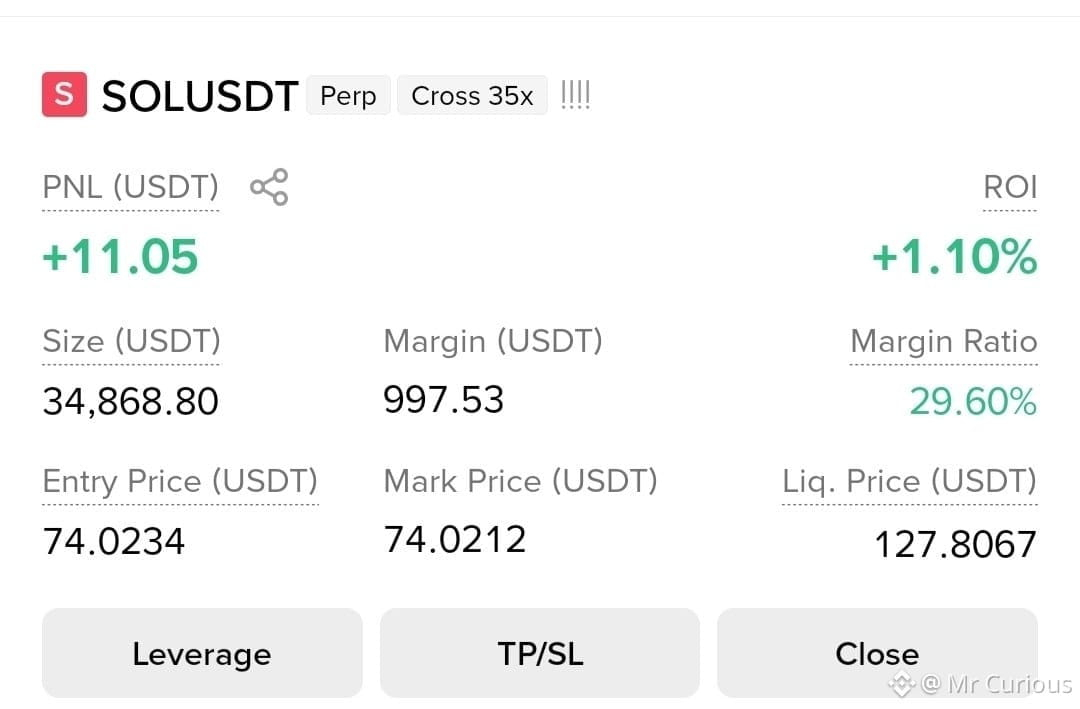Share PNL using the share icon
This screenshot has height=709, width=1080.
(269, 187)
